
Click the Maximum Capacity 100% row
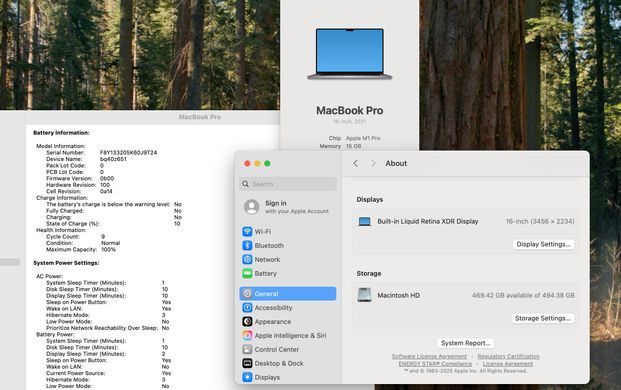tap(81, 249)
